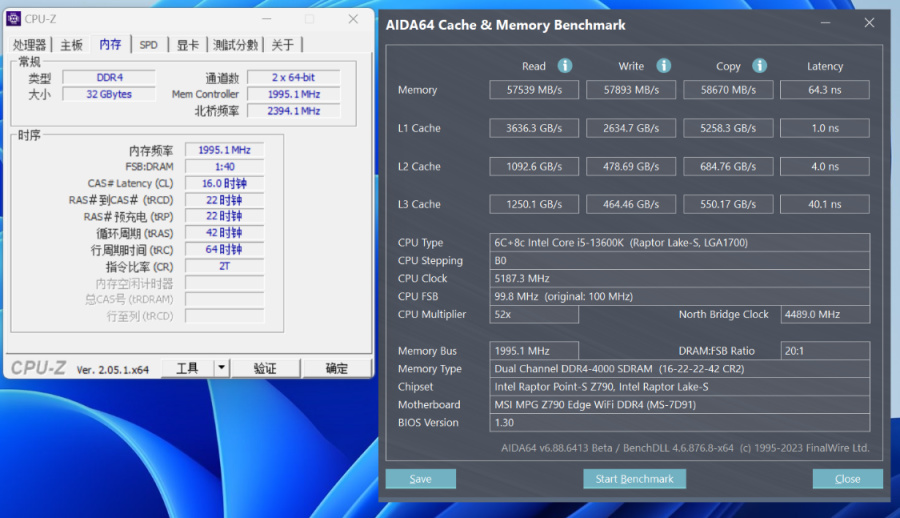Click the Memory Read value 57539 MB/s
The width and height of the screenshot is (900, 518).
click(534, 90)
